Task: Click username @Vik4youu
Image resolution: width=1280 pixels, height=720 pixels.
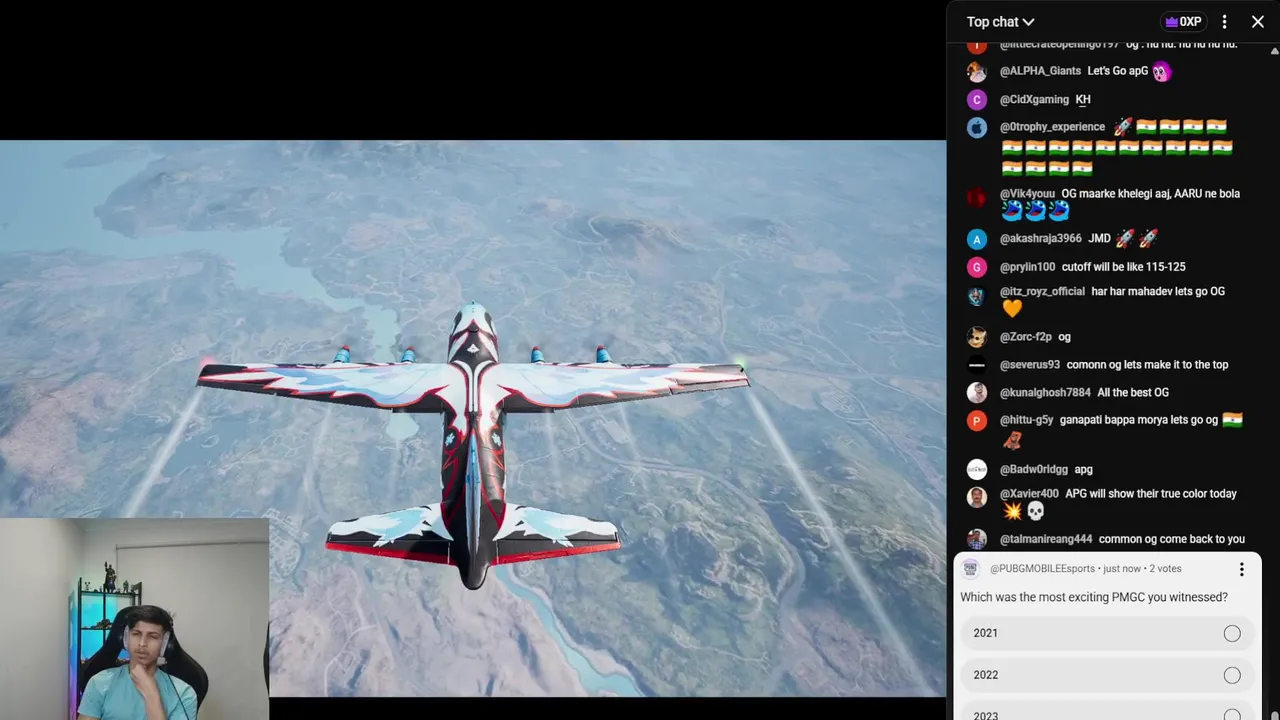Action: click(1027, 194)
